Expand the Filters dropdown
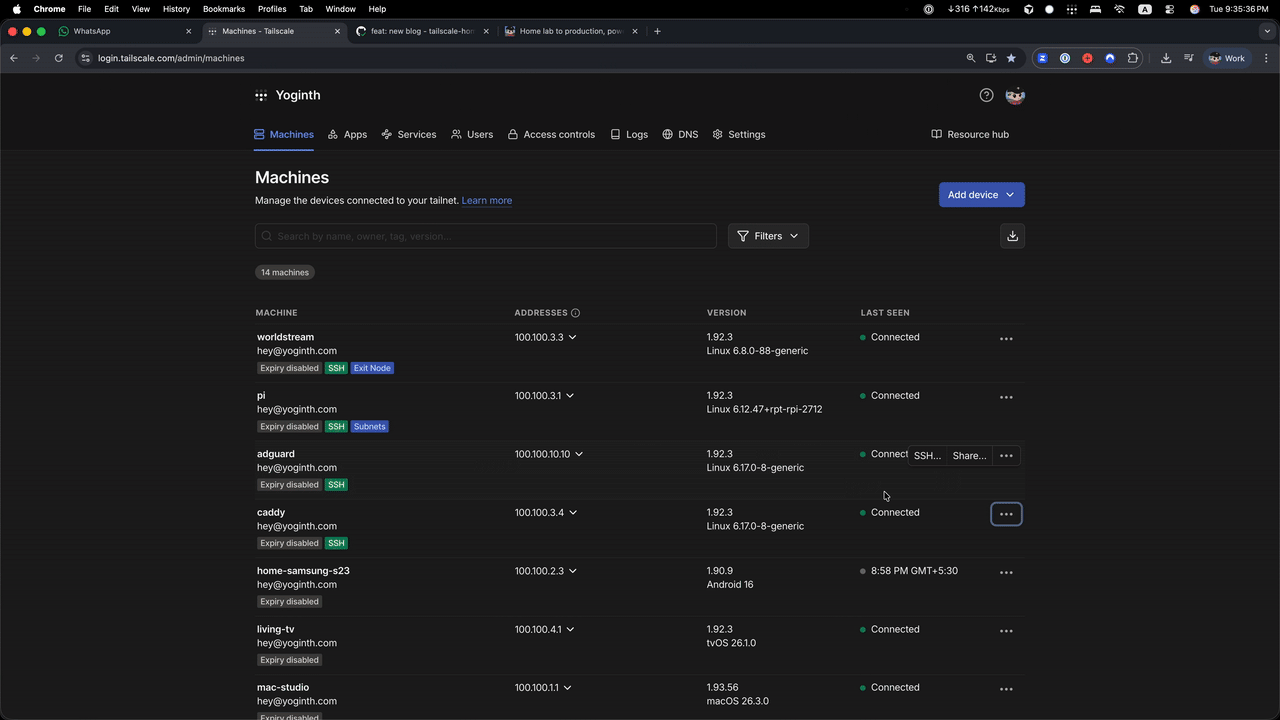Screen dimensions: 1280x720 [x=768, y=236]
